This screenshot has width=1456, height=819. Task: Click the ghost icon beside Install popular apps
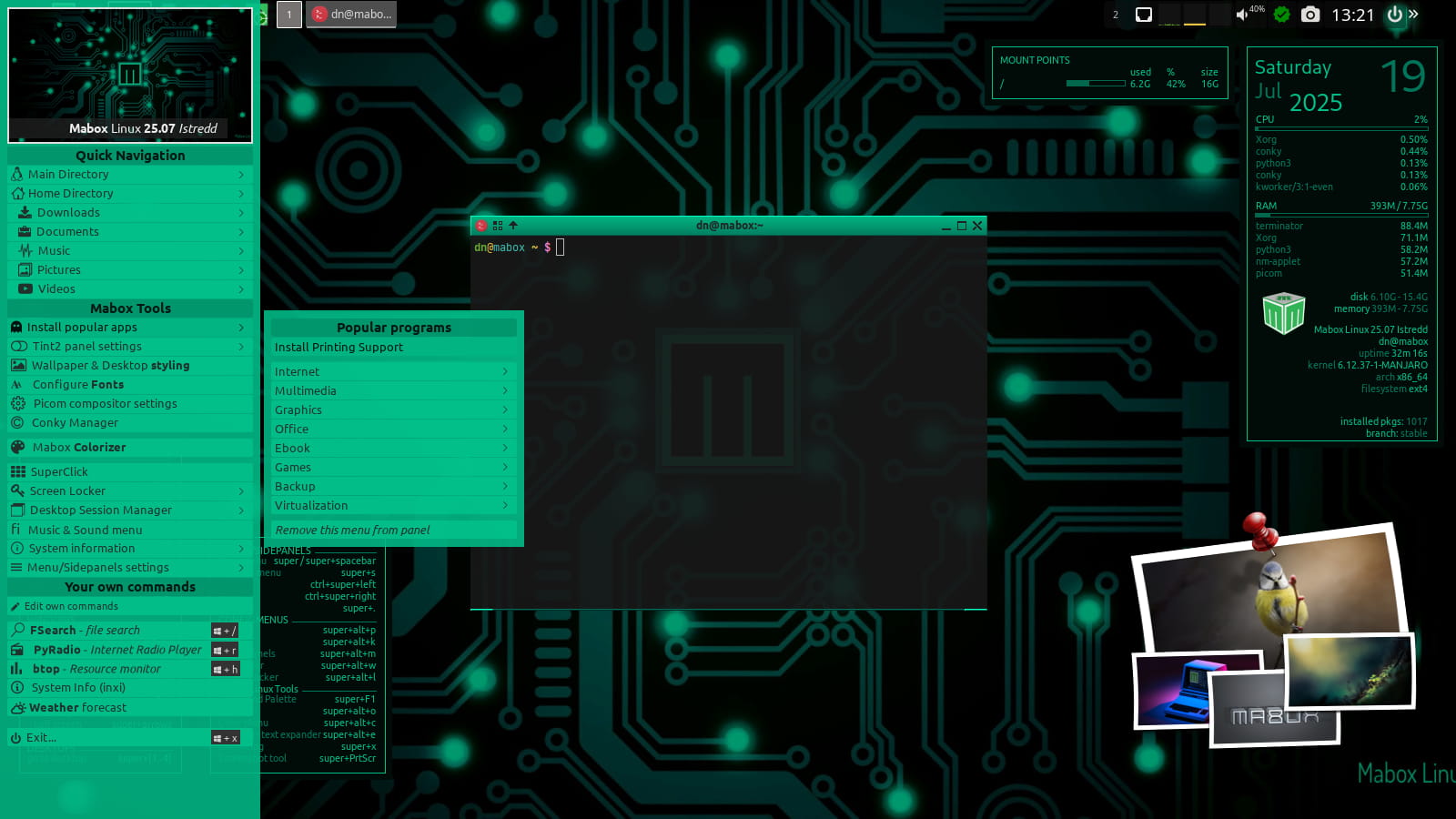(15, 327)
